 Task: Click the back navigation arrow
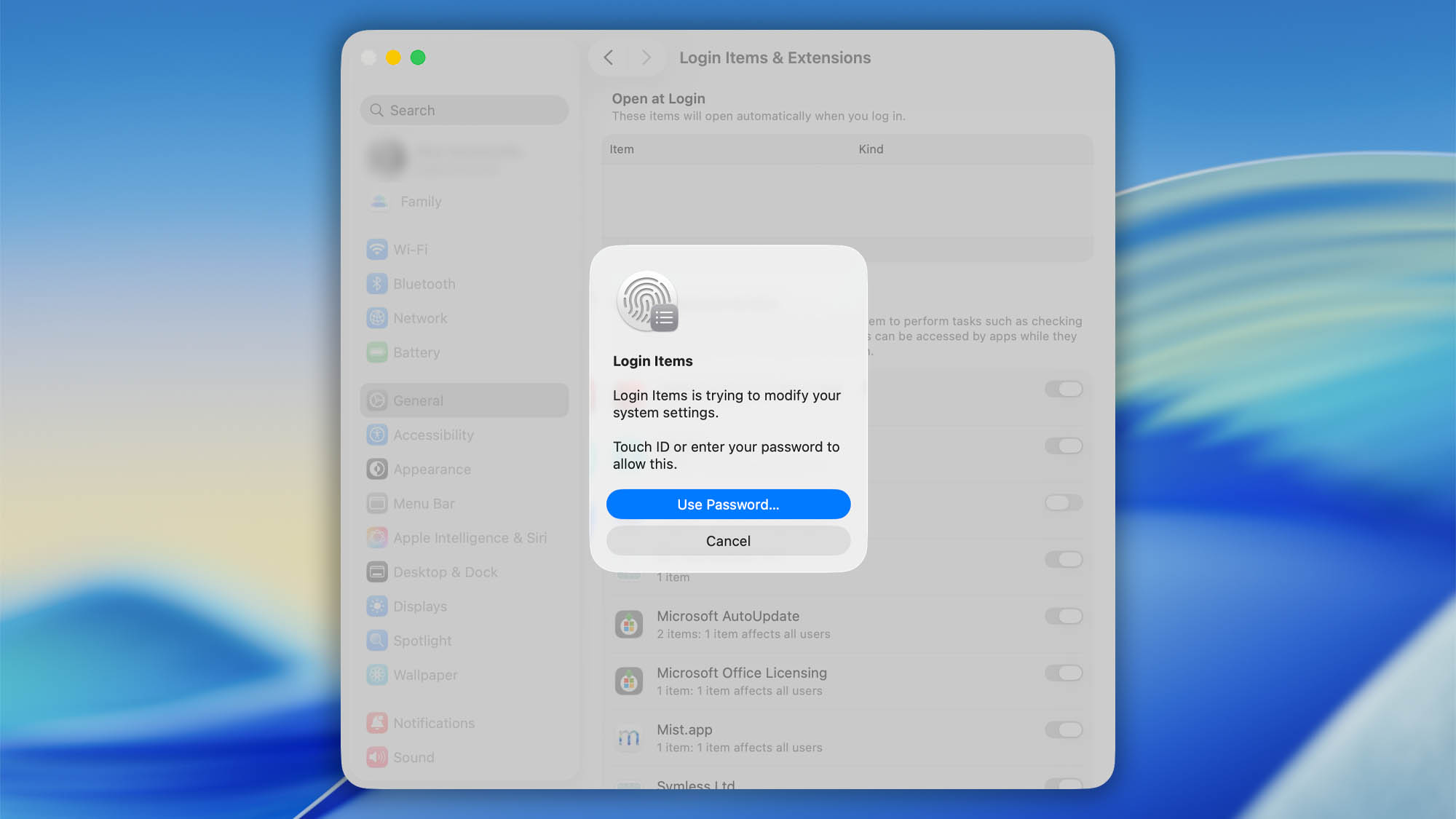point(609,57)
